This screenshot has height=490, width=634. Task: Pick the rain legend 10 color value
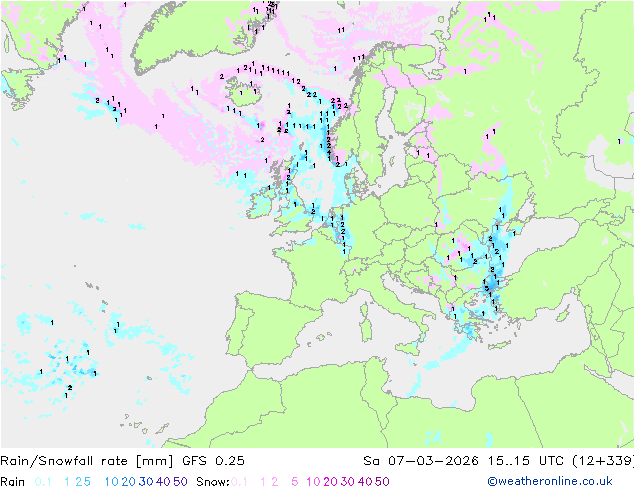112,482
